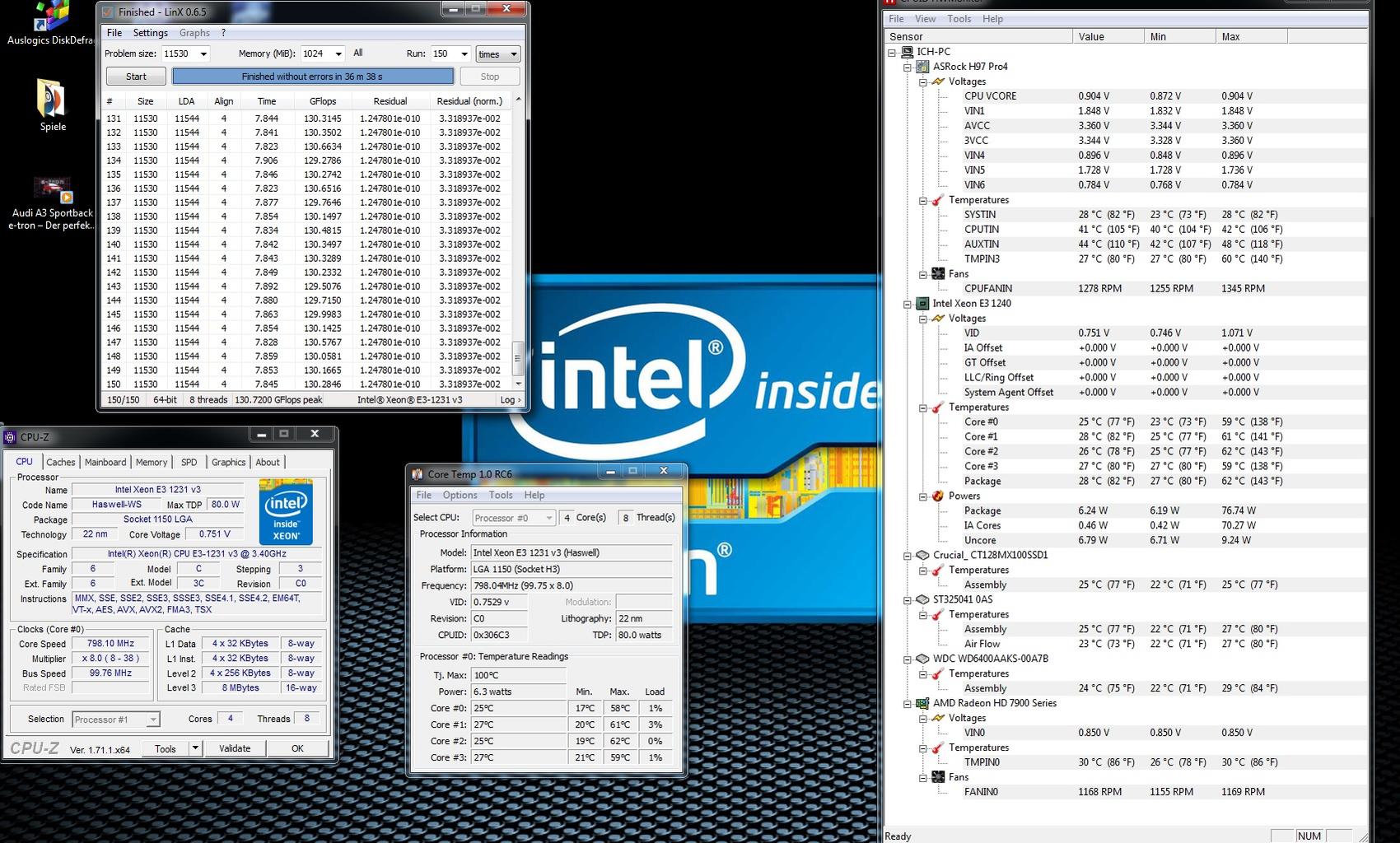Open the Settings menu in LinX

coord(151,33)
